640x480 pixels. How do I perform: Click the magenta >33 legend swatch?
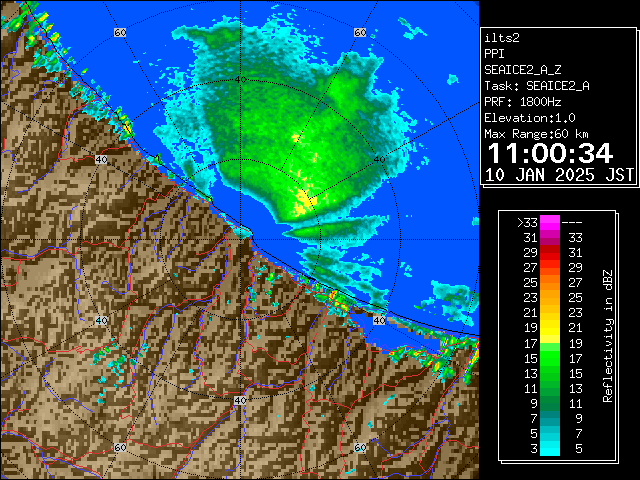[550, 223]
